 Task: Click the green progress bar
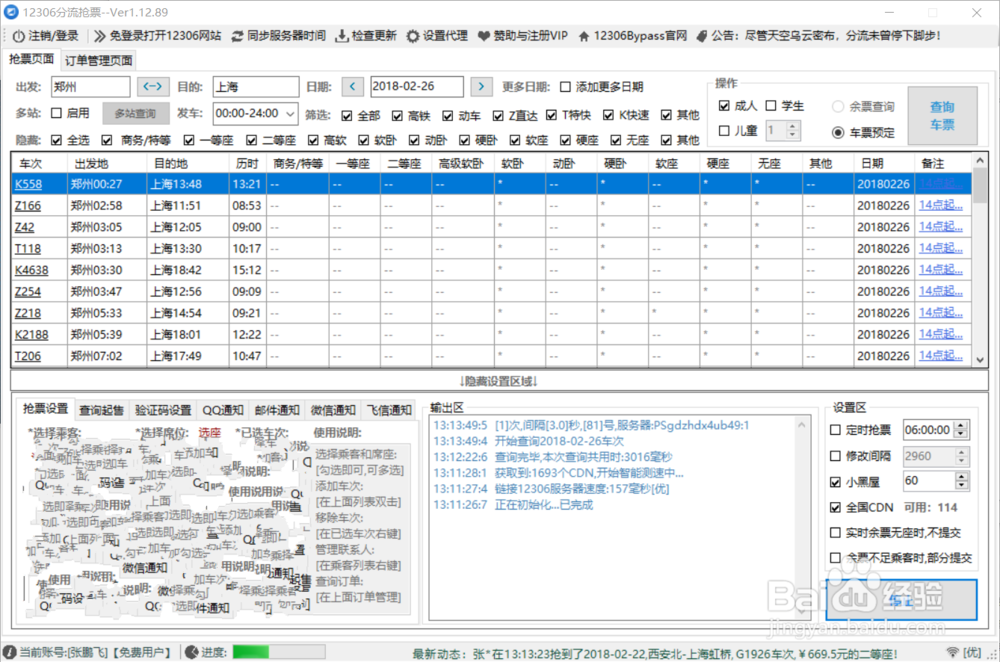279,652
